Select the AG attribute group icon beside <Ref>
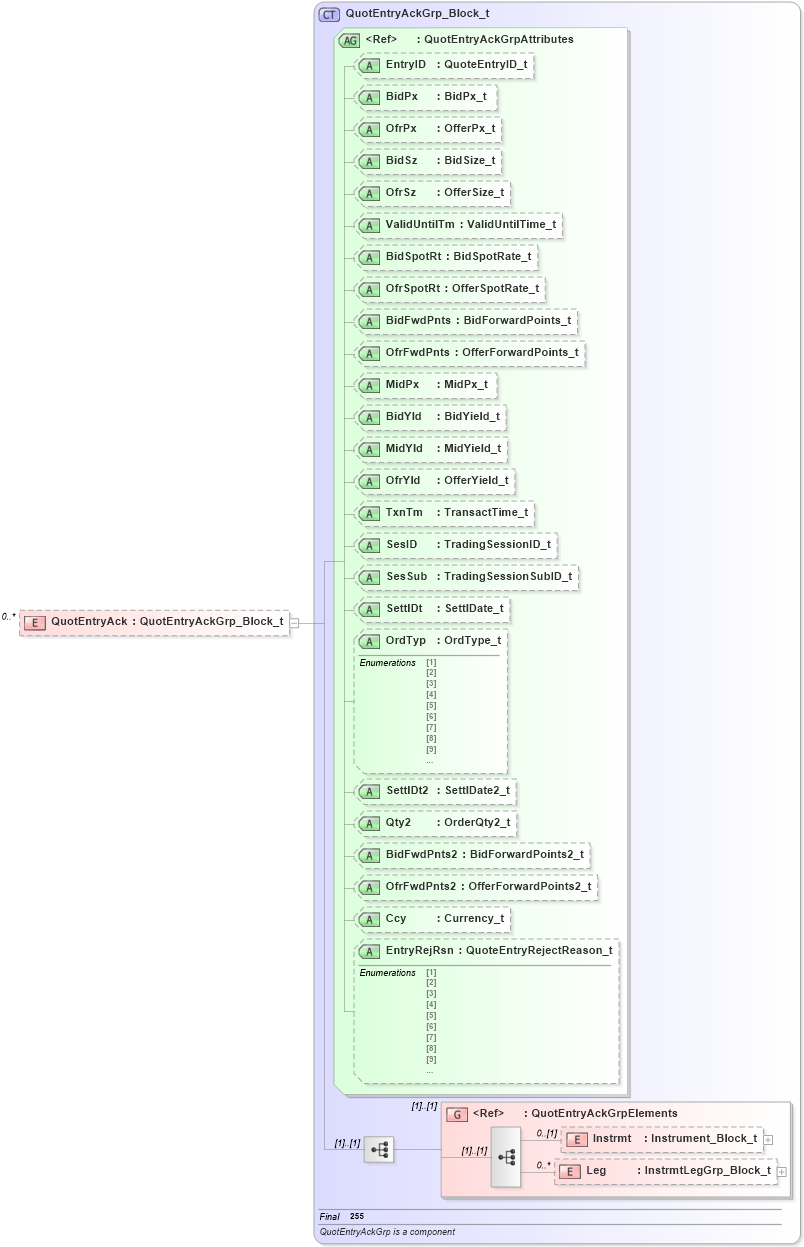Viewport: 804px width, 1247px height. [350, 40]
